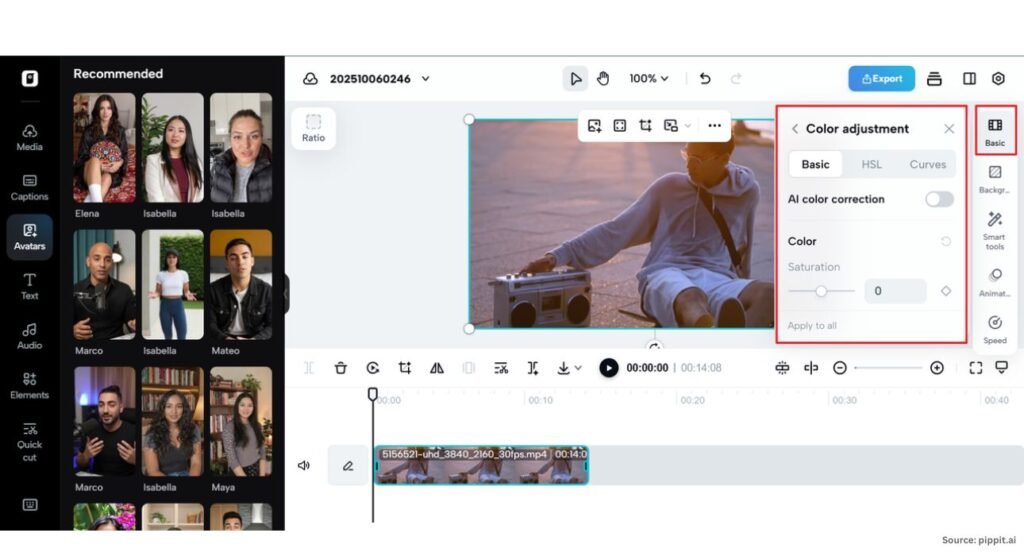1024x556 pixels.
Task: Click the Export button
Action: tap(881, 78)
